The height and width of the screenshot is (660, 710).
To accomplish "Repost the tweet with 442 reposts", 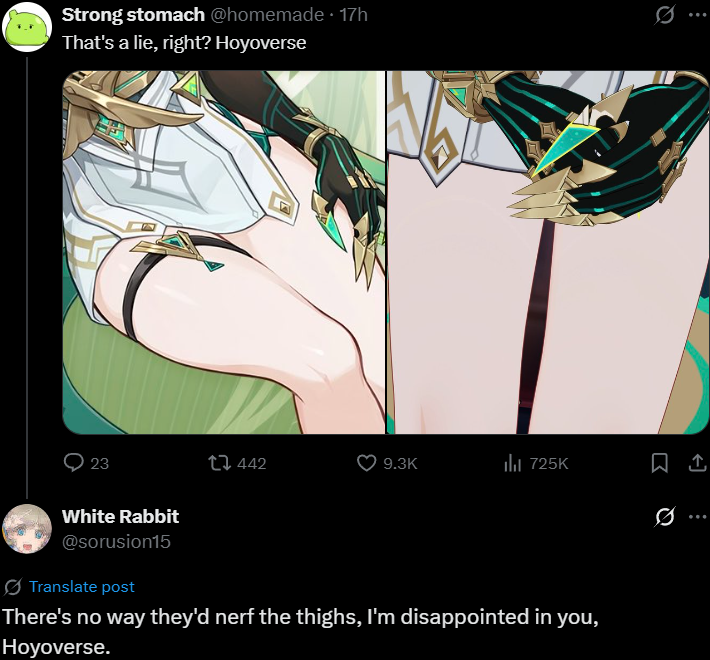I will coord(219,463).
